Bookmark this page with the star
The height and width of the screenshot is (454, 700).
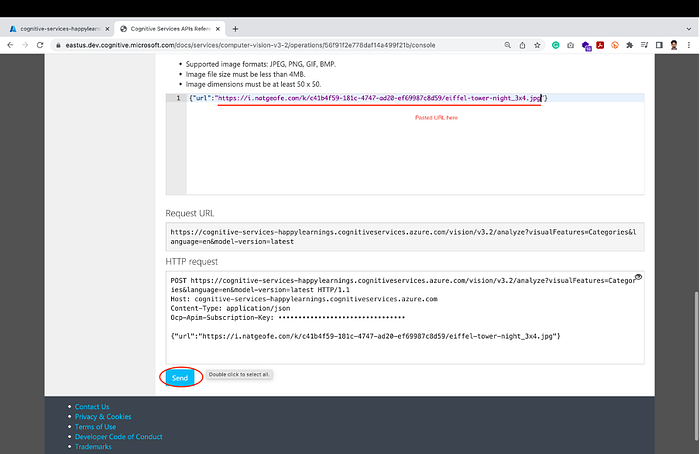(537, 45)
